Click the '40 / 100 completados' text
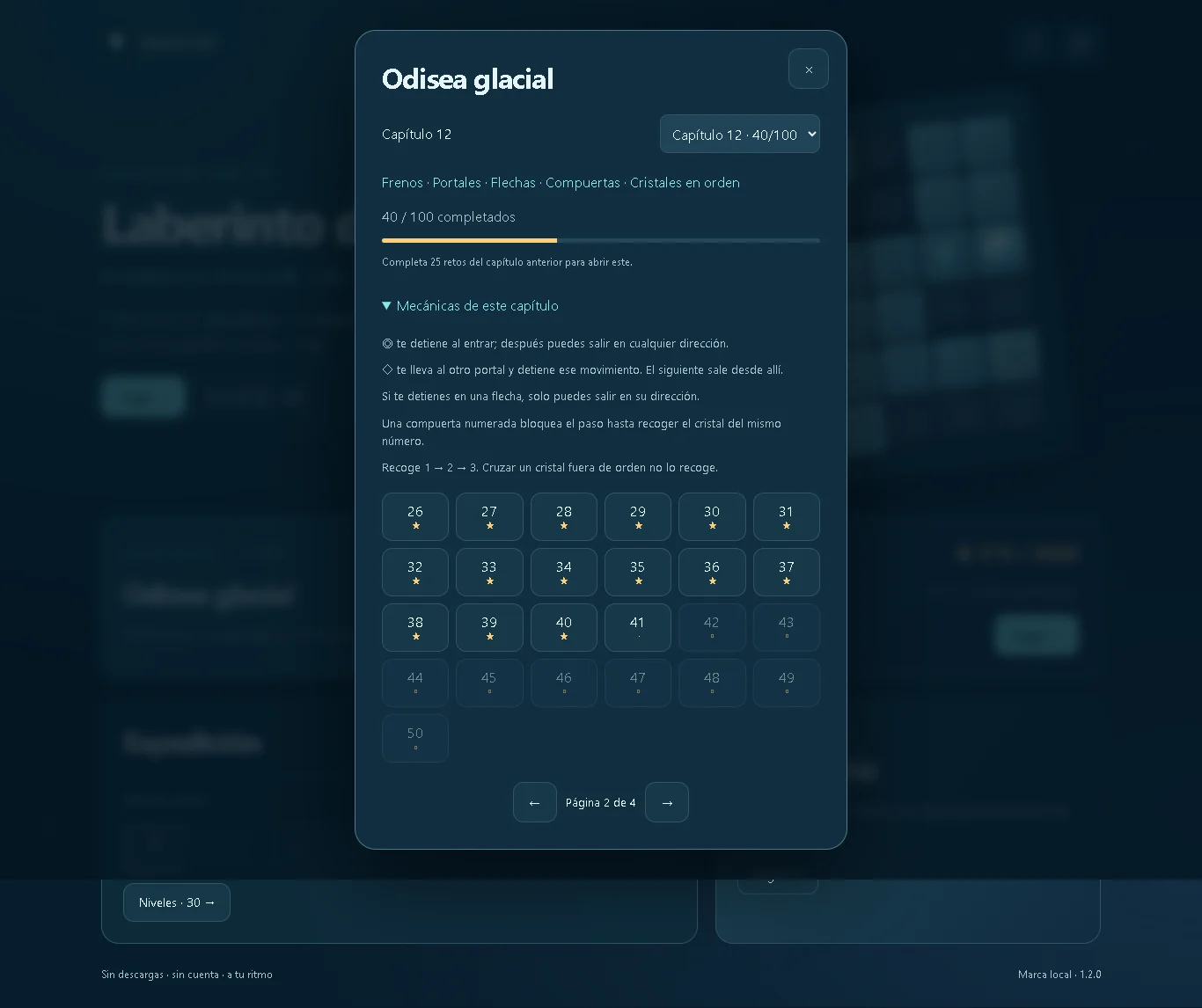Viewport: 1202px width, 1008px height. pyautogui.click(x=449, y=217)
